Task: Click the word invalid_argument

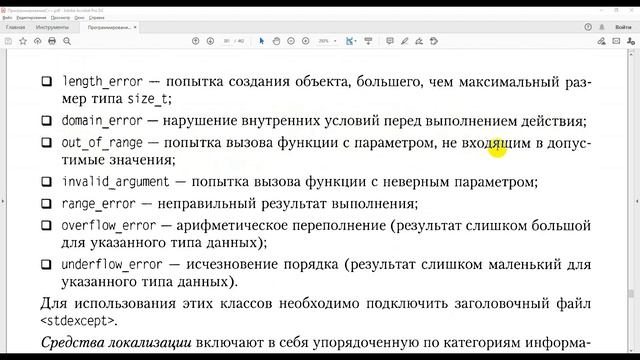Action: [x=116, y=182]
